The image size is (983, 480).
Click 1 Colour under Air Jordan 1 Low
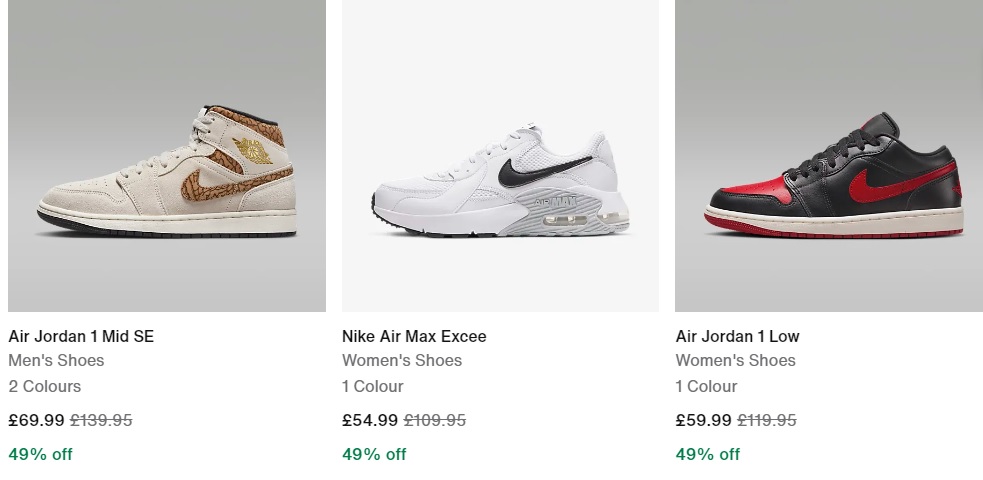tap(706, 386)
